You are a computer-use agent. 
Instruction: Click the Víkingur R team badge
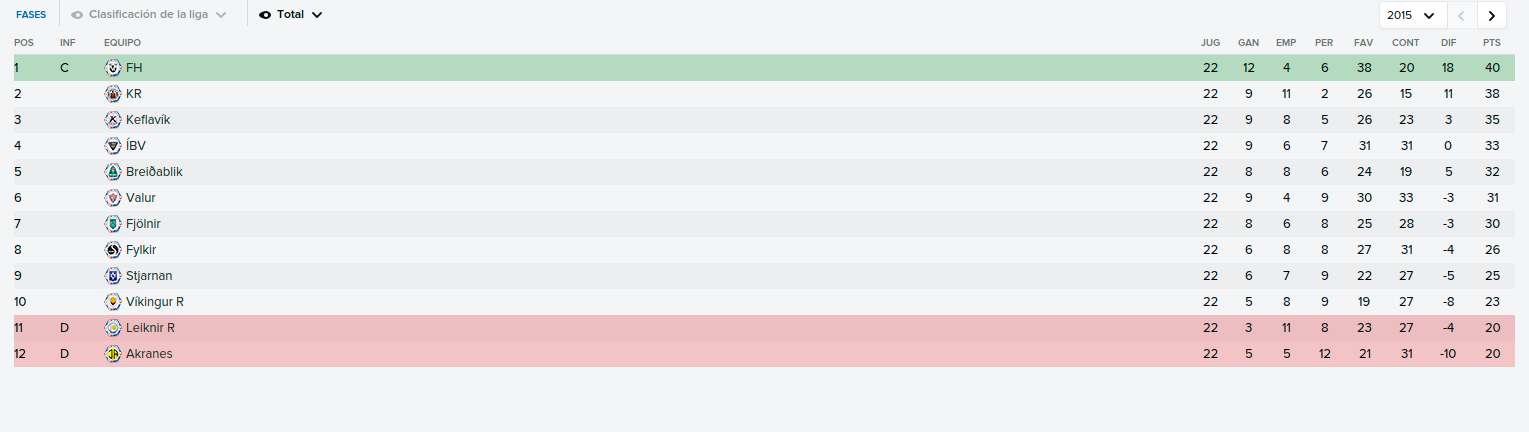(x=113, y=302)
